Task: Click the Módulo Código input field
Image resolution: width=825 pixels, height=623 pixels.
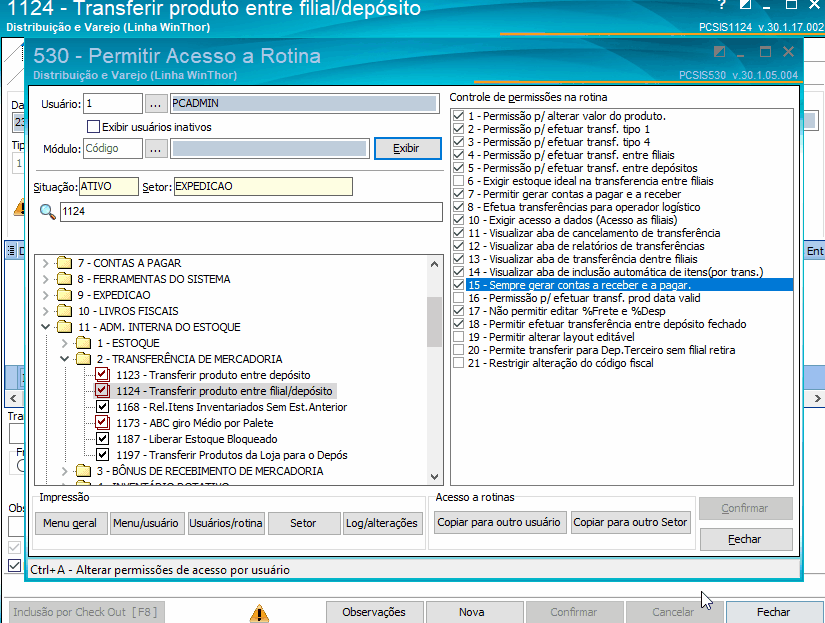Action: pos(113,148)
